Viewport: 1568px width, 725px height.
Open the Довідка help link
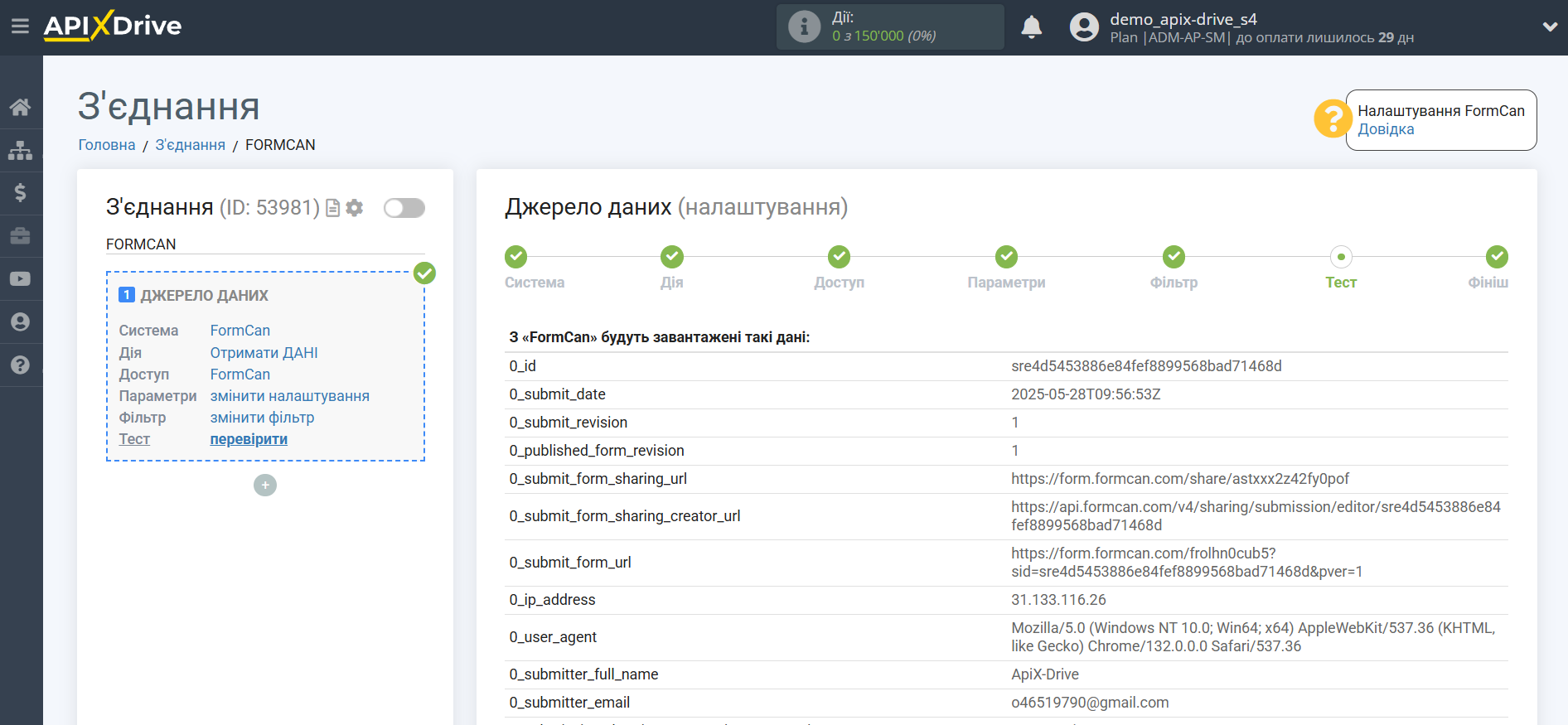1386,129
